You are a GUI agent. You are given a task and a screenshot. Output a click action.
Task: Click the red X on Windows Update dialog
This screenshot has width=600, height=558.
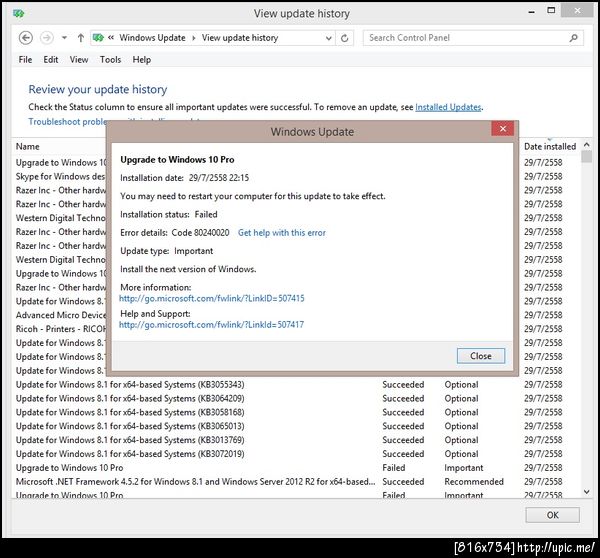[x=502, y=129]
